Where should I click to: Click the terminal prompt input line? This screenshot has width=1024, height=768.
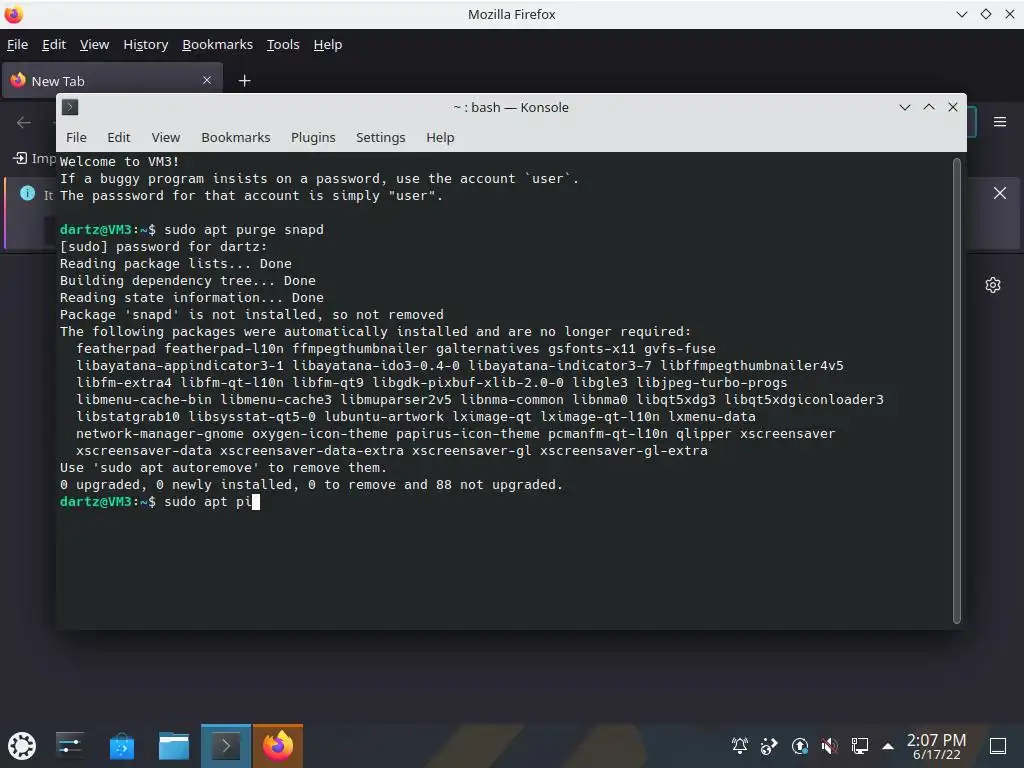[160, 502]
